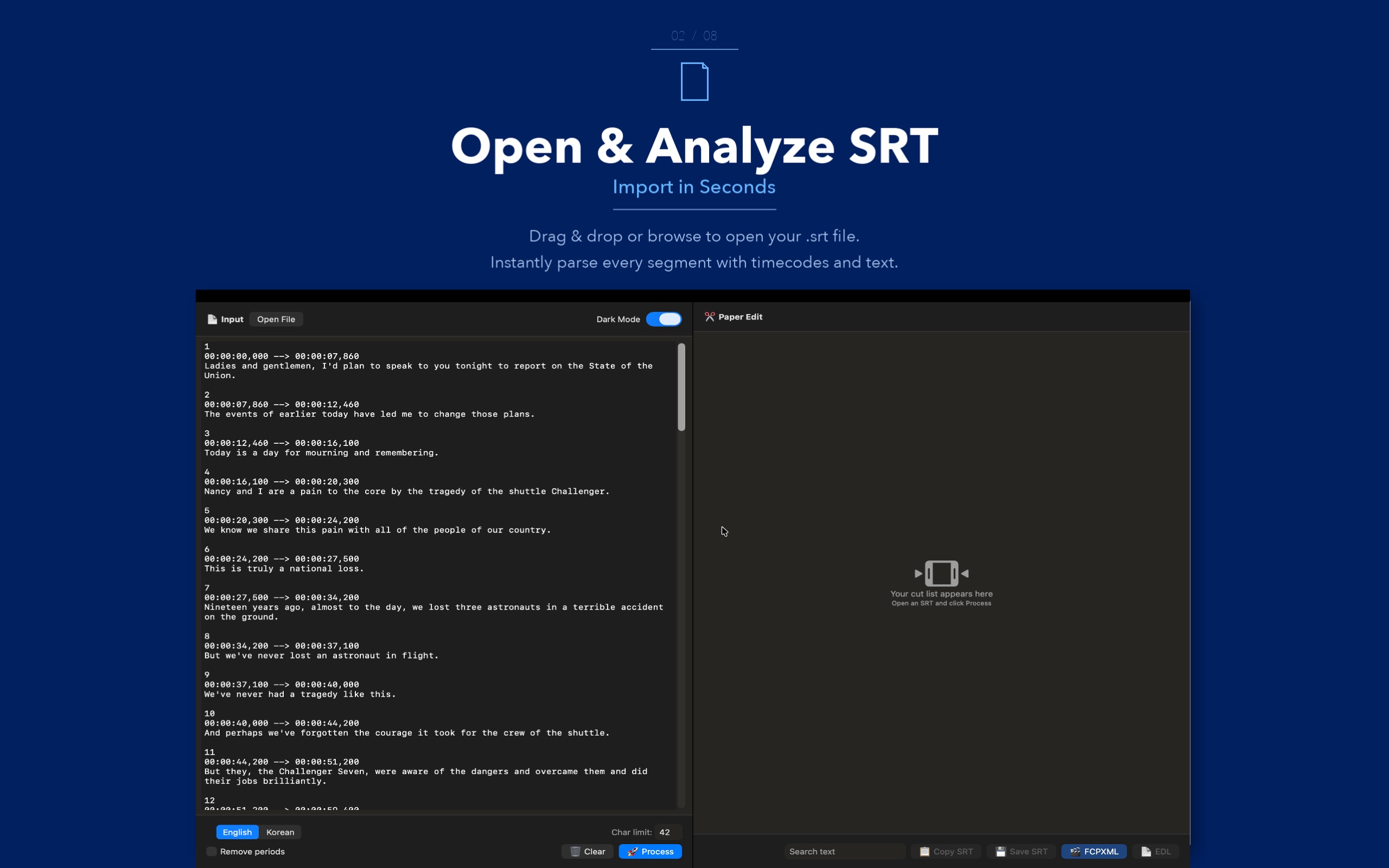Screen dimensions: 1389x868
Task: Click the rocket icon on the Process button
Action: [633, 851]
